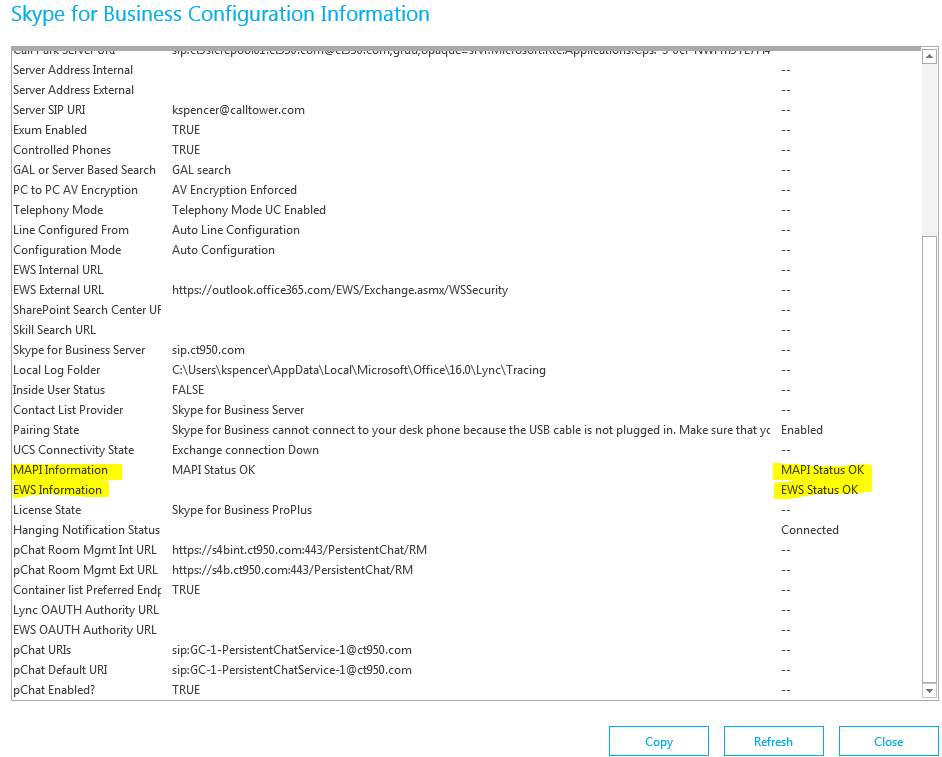Select the License State label
This screenshot has height=757, width=942.
(47, 509)
